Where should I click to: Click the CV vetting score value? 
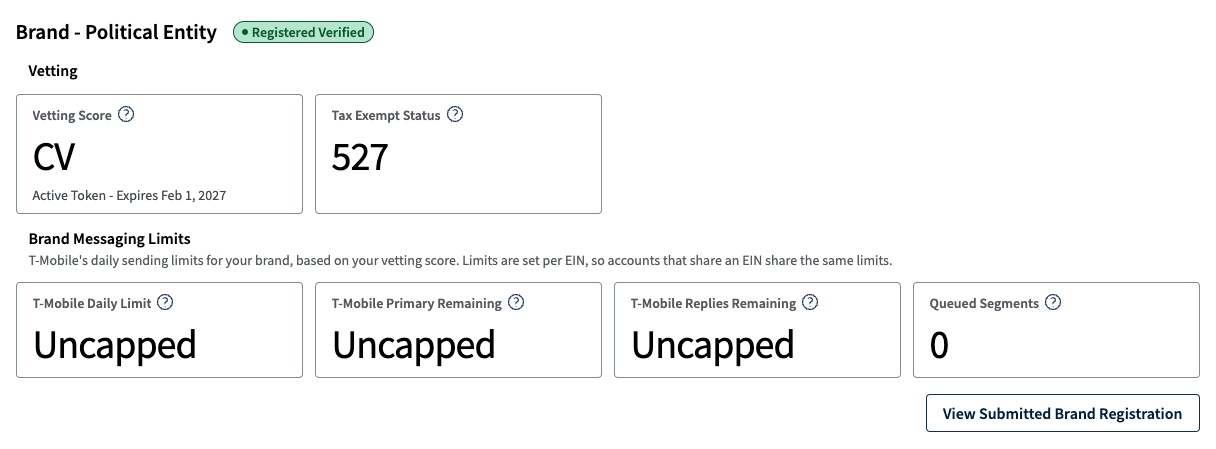click(x=54, y=157)
